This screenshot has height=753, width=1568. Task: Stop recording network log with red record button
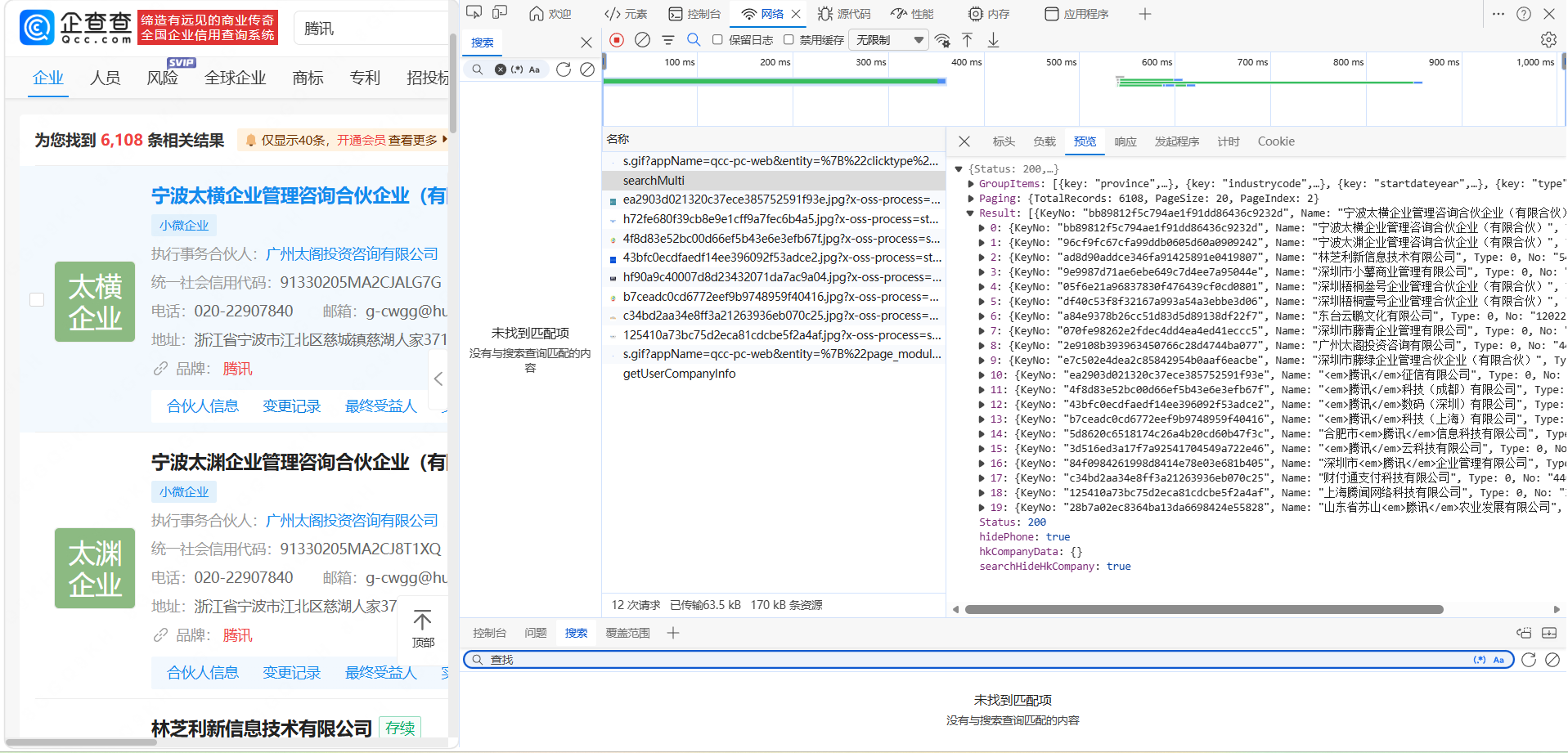click(617, 40)
